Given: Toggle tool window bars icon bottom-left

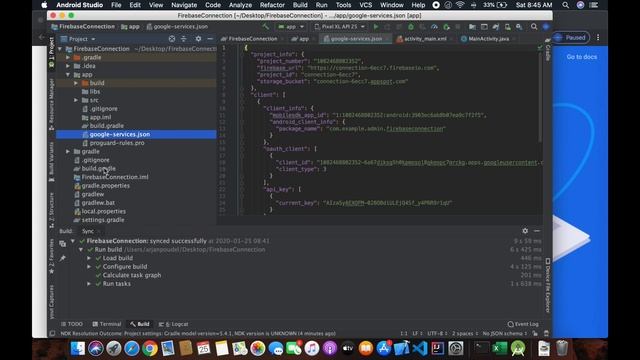Looking at the screenshot, I should click(x=52, y=333).
